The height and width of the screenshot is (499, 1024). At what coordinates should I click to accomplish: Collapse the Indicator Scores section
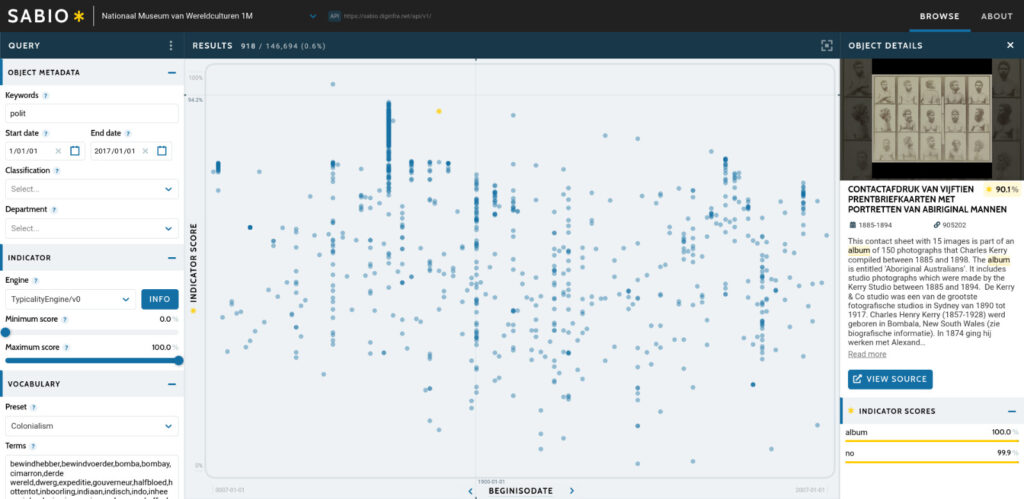pos(1012,411)
